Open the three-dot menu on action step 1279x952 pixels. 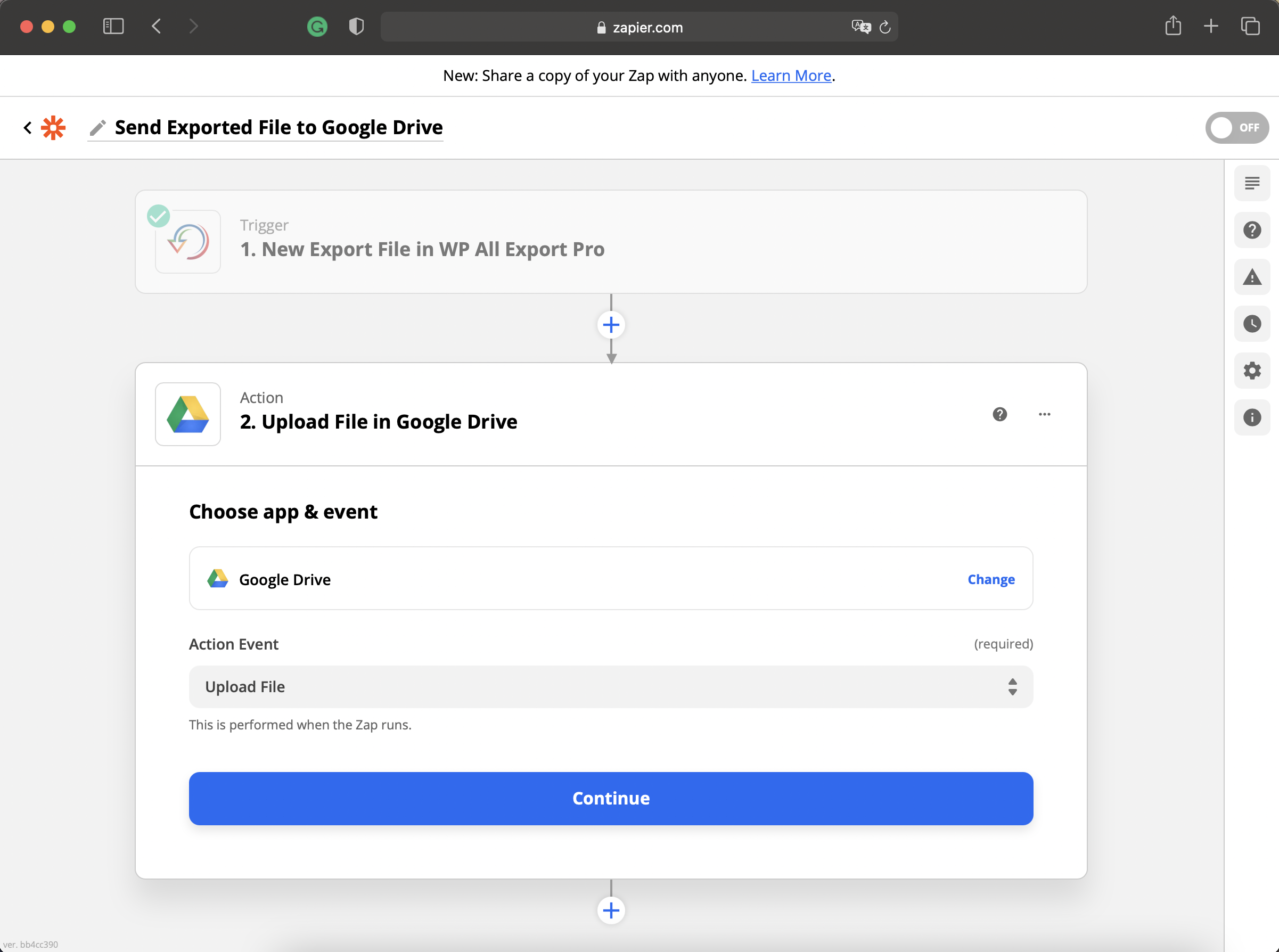point(1044,414)
